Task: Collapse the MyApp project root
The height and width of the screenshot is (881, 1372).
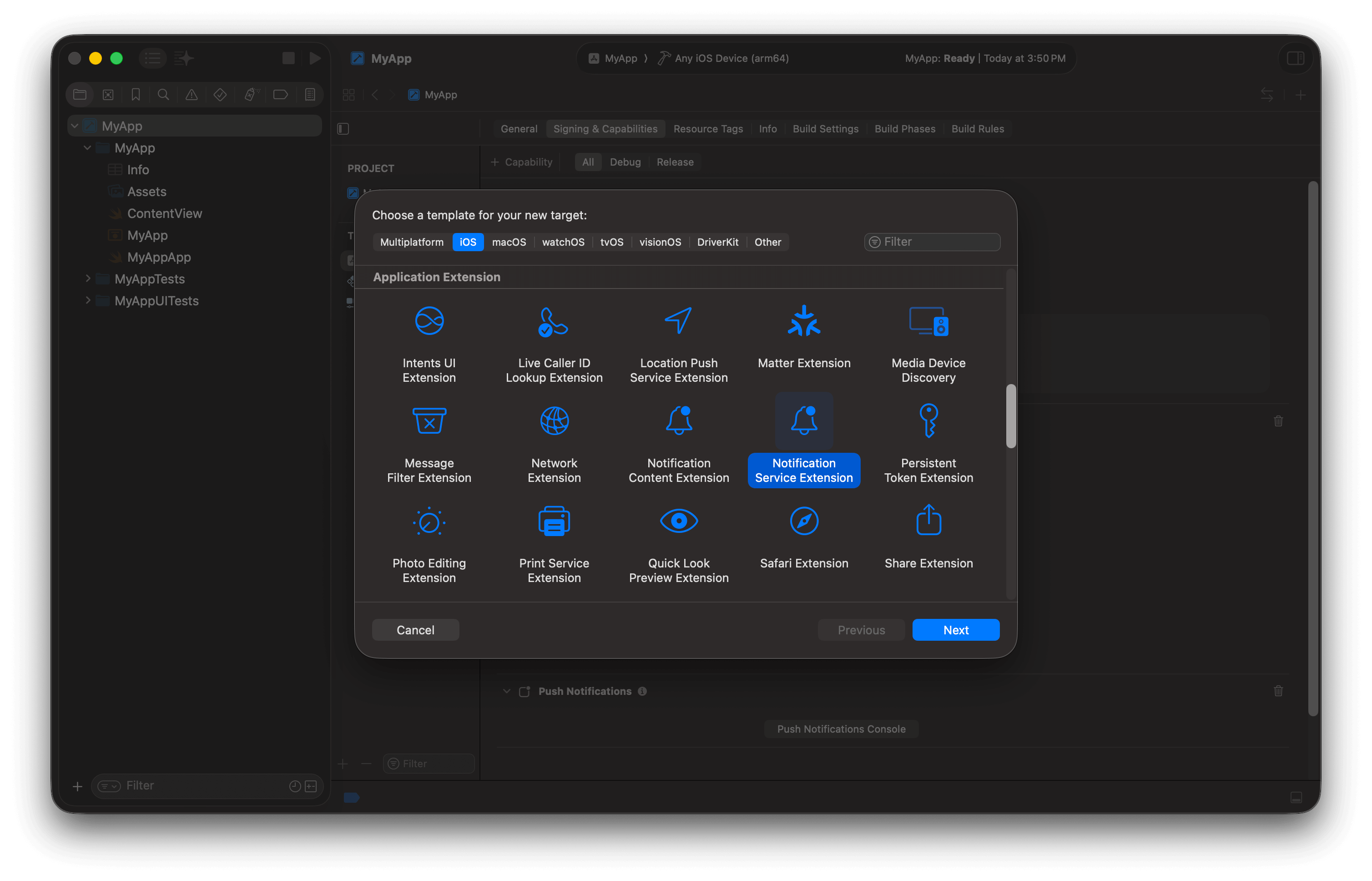Action: point(75,126)
